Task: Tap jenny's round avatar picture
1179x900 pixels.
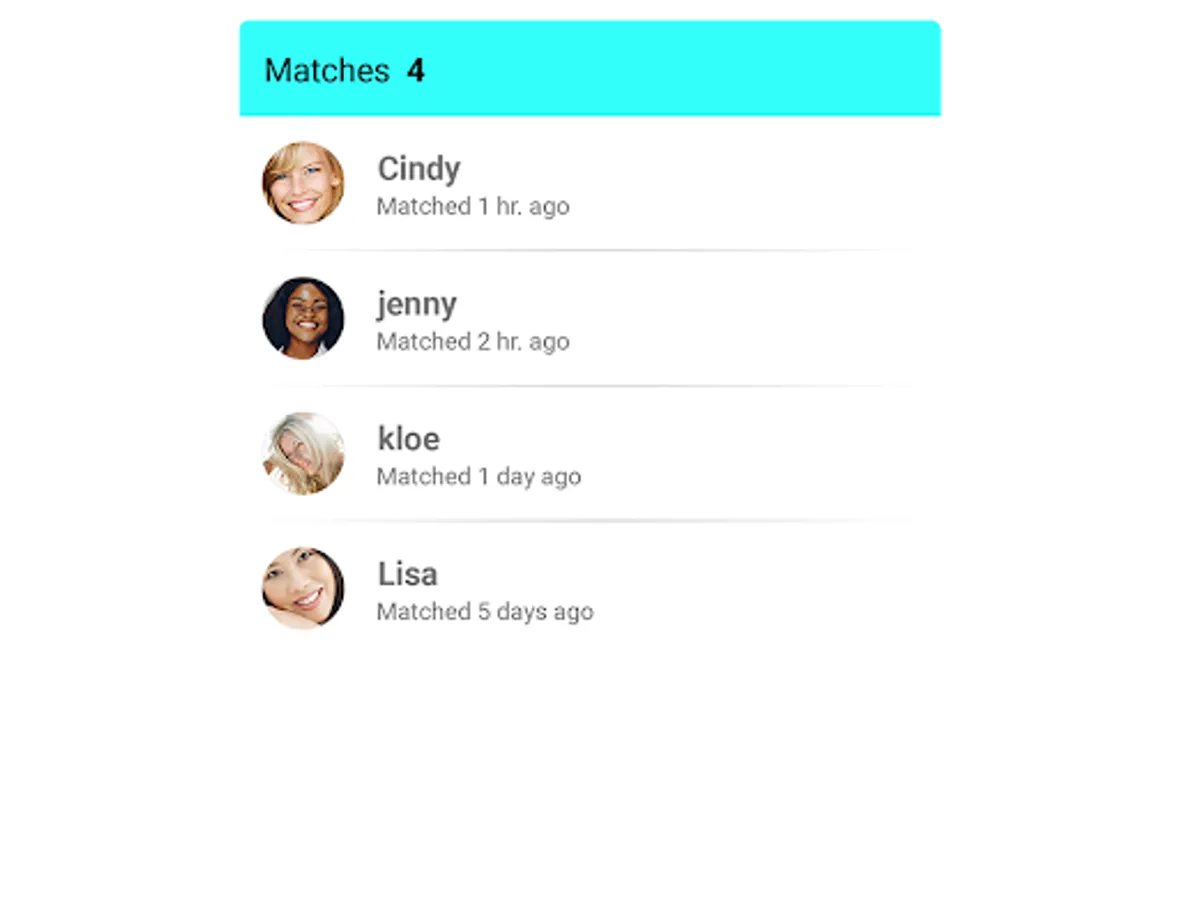Action: (x=303, y=318)
